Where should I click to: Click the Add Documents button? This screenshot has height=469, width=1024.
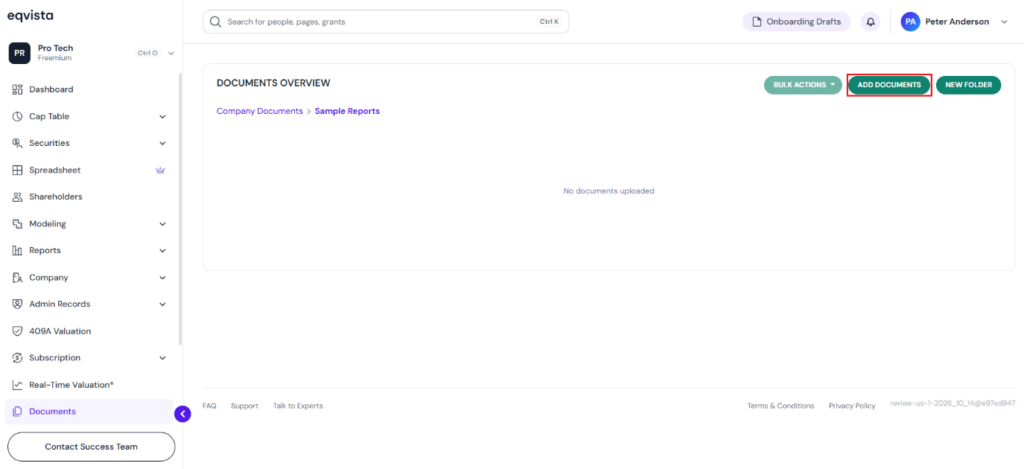pos(889,85)
